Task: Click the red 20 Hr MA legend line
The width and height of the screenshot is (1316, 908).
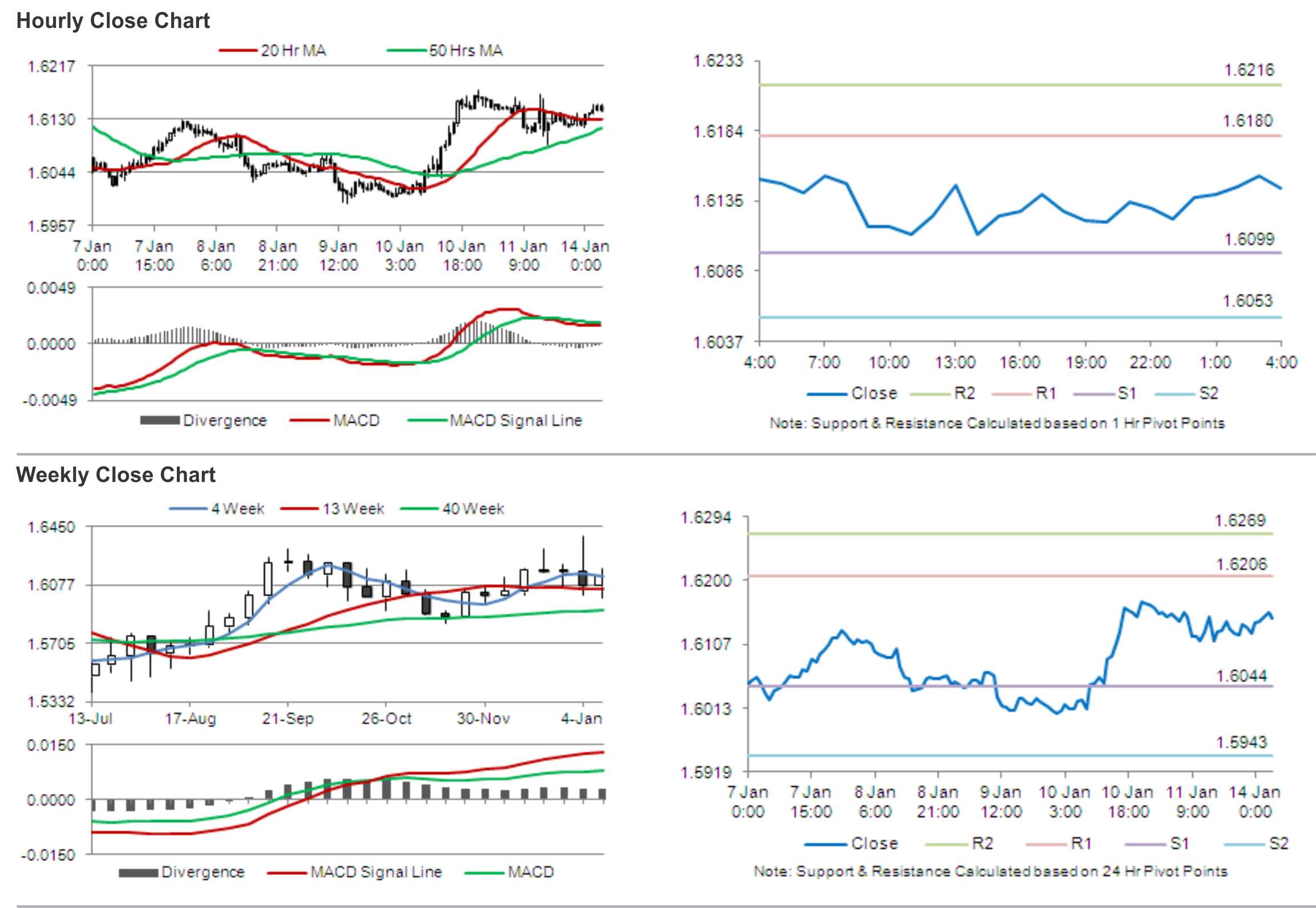Action: point(238,51)
